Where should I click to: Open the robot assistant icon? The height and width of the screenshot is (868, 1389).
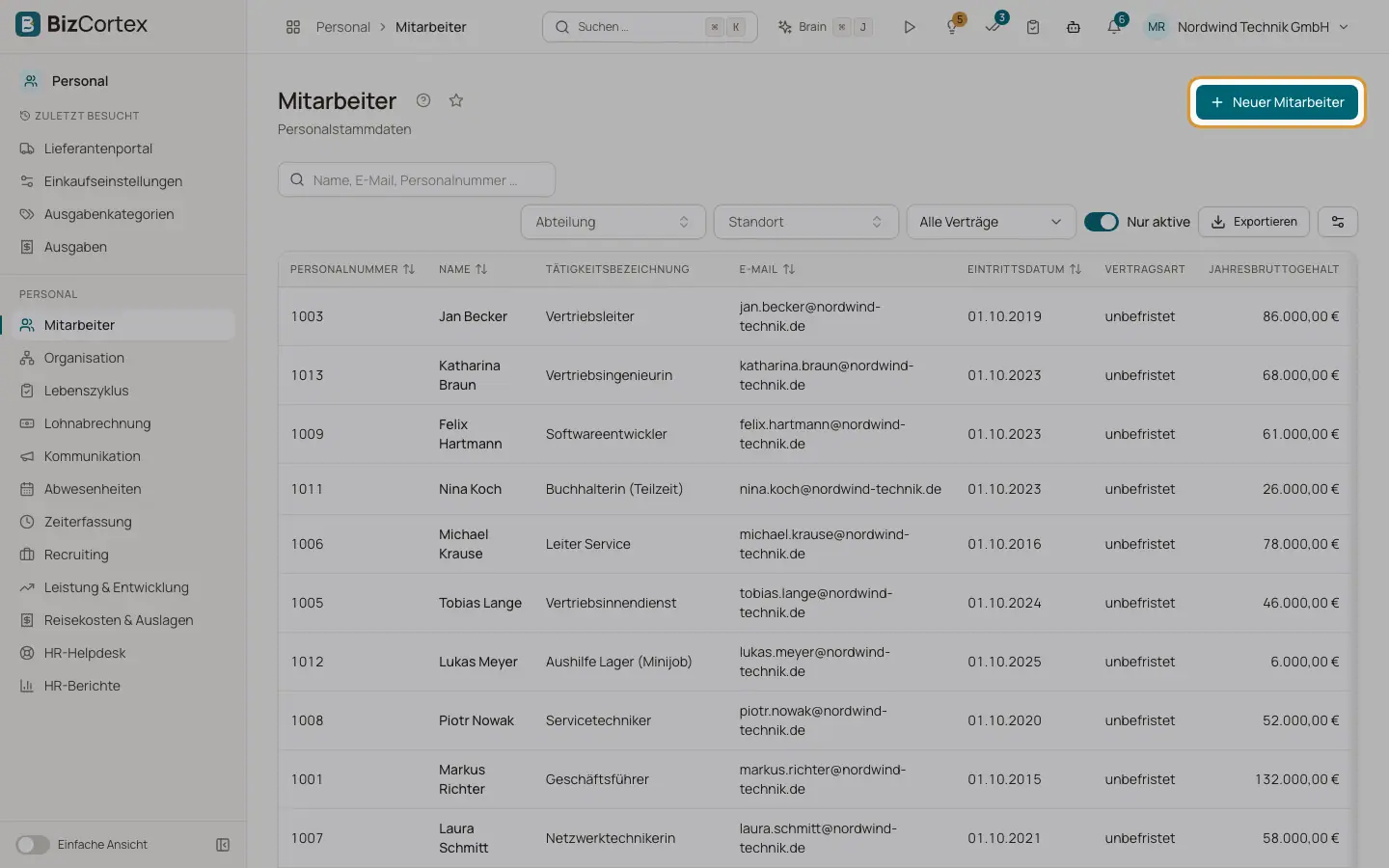[1074, 27]
